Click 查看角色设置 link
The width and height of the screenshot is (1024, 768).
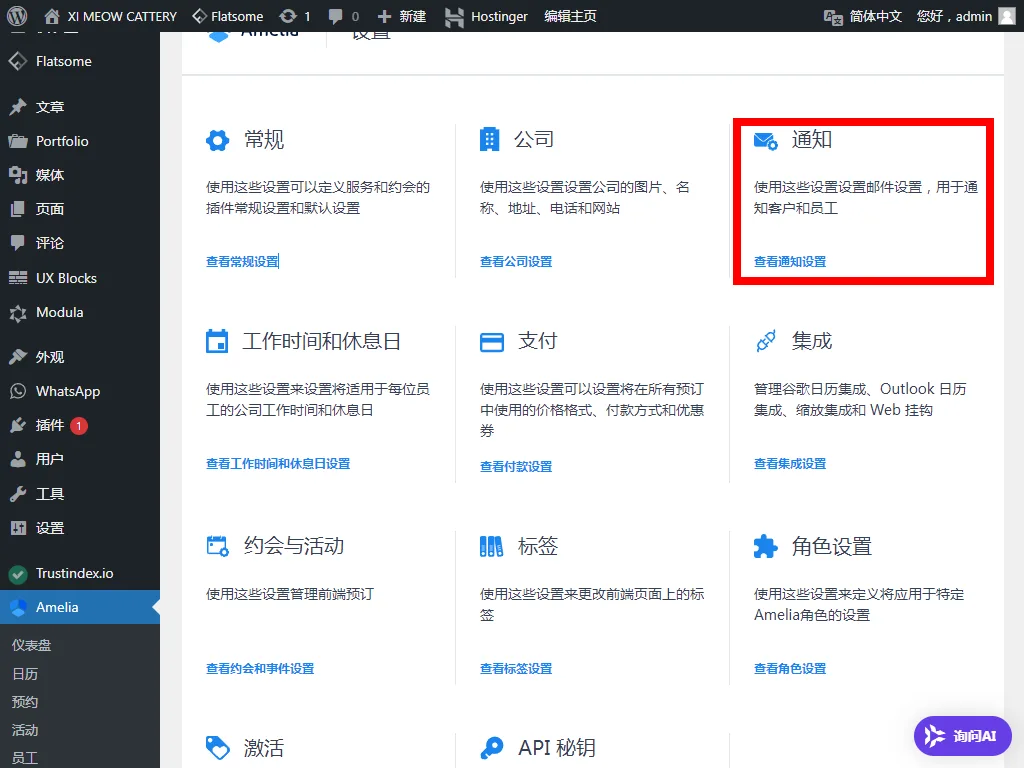pos(790,669)
